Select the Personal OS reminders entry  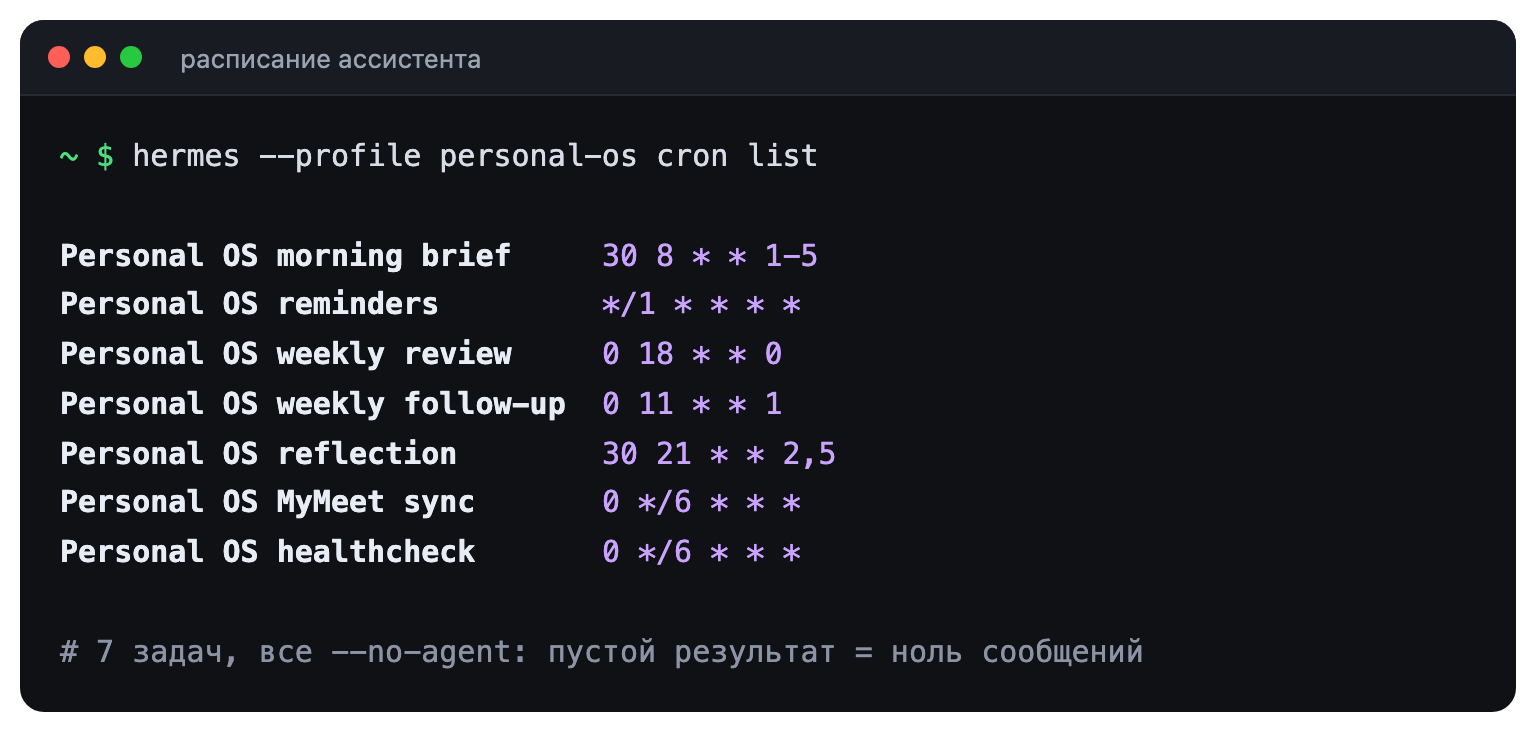[x=431, y=304]
